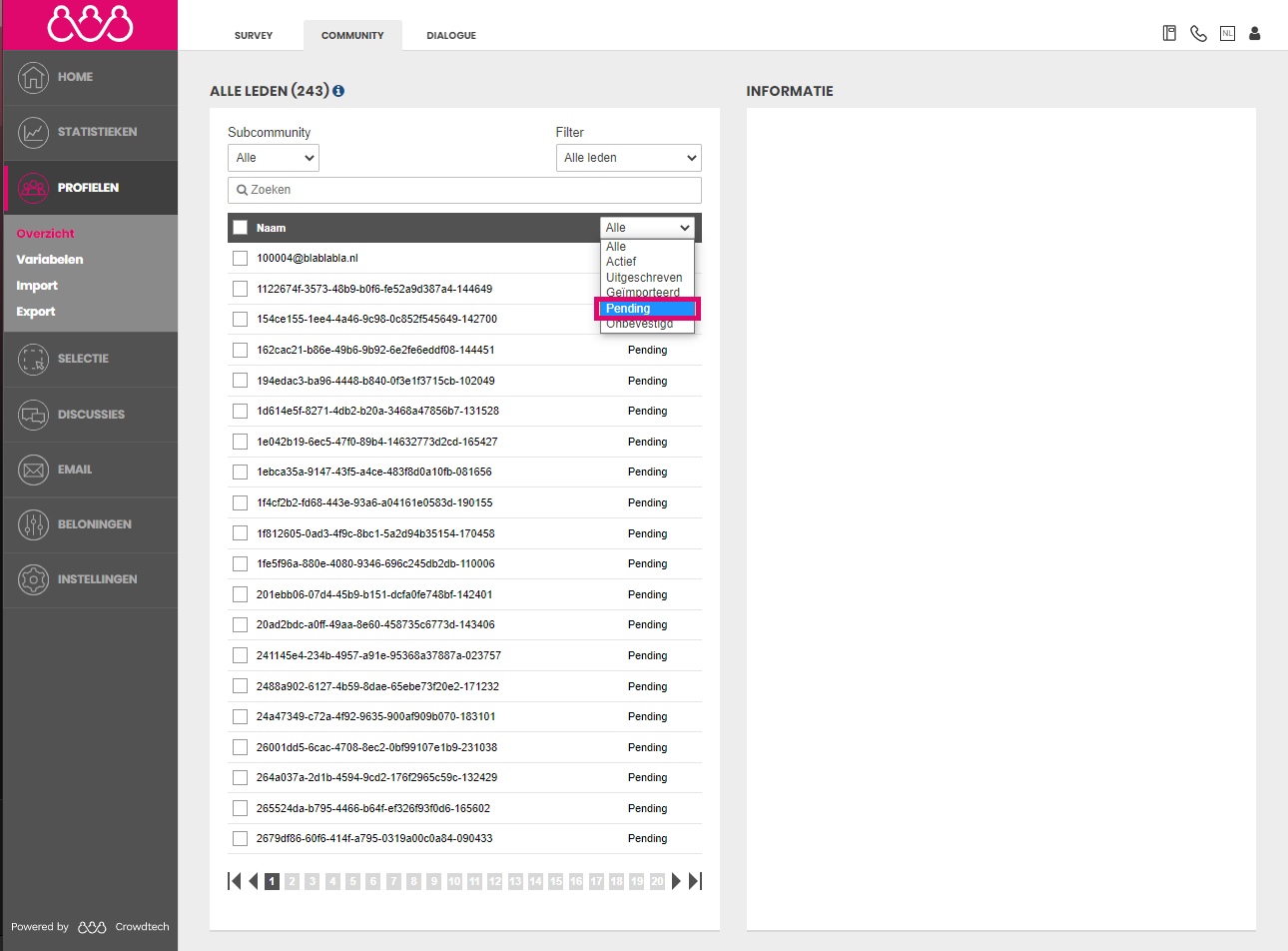Check the box for 1122674f-3573-48b9 member
The width and height of the screenshot is (1288, 951).
pyautogui.click(x=240, y=289)
